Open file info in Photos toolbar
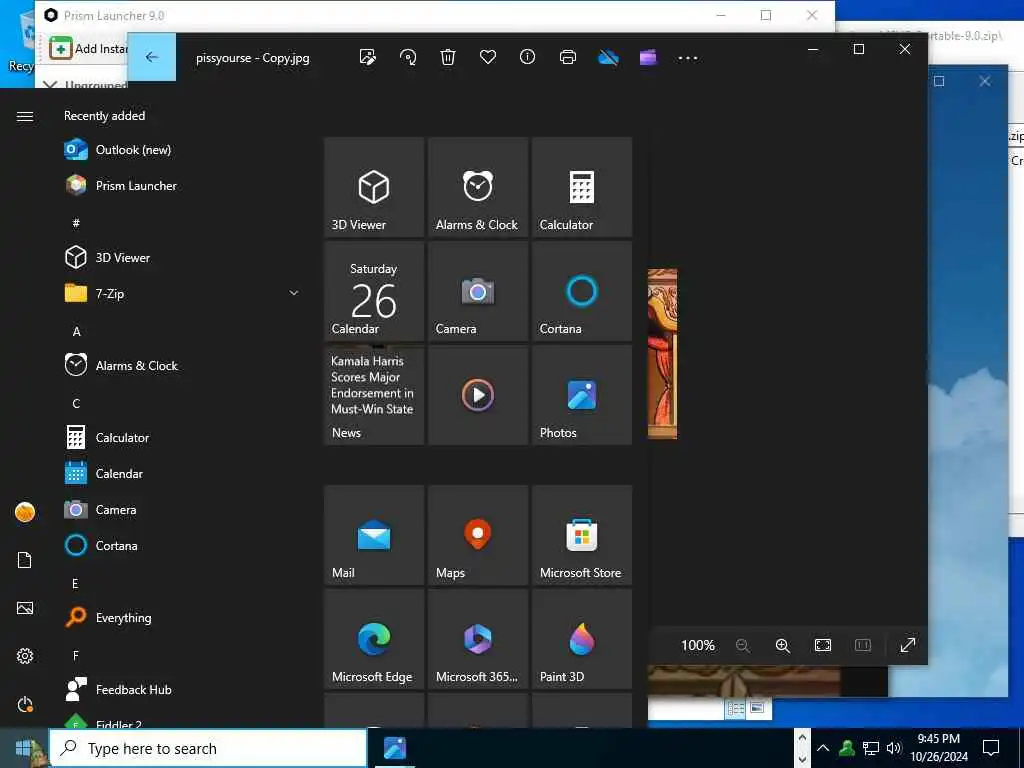The width and height of the screenshot is (1024, 768). click(528, 57)
